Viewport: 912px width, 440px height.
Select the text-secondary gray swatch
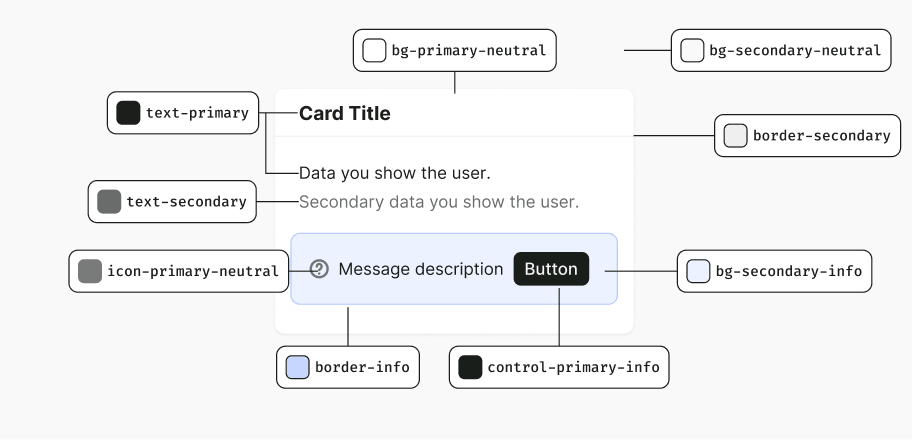(109, 201)
